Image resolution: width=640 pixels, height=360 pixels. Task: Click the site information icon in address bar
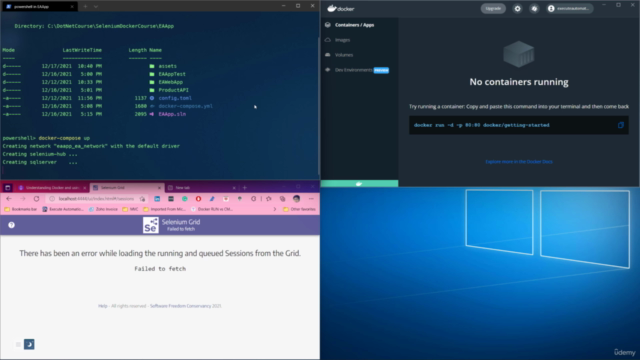[52, 199]
